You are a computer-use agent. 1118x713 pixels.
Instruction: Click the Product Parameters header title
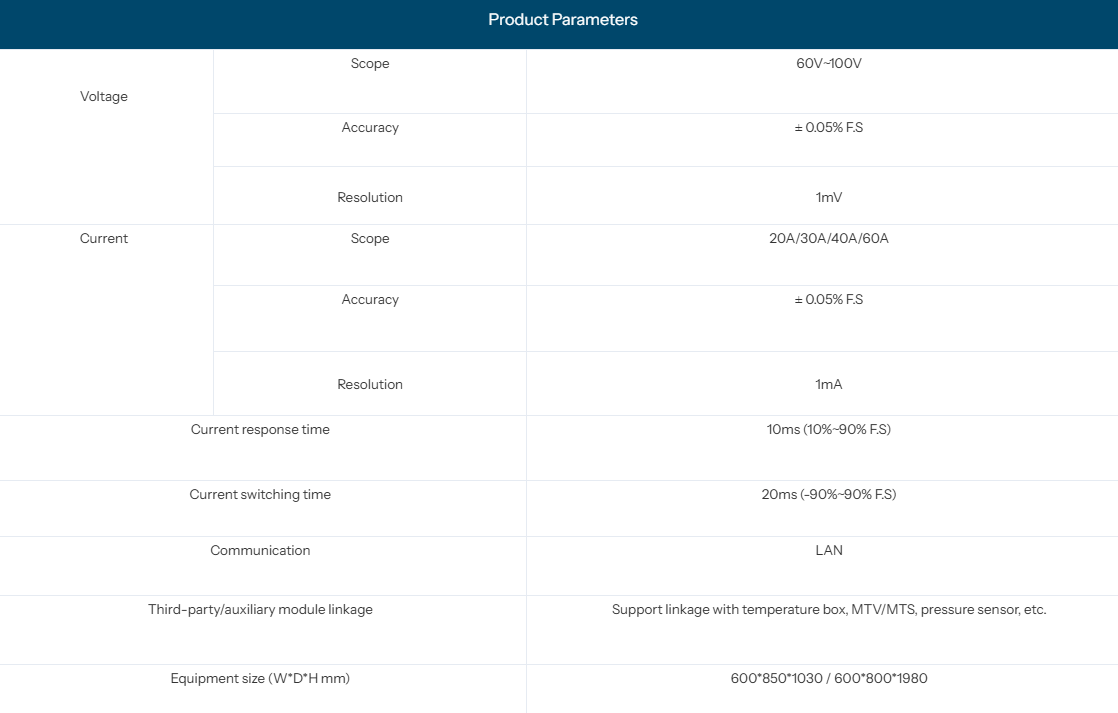(562, 20)
